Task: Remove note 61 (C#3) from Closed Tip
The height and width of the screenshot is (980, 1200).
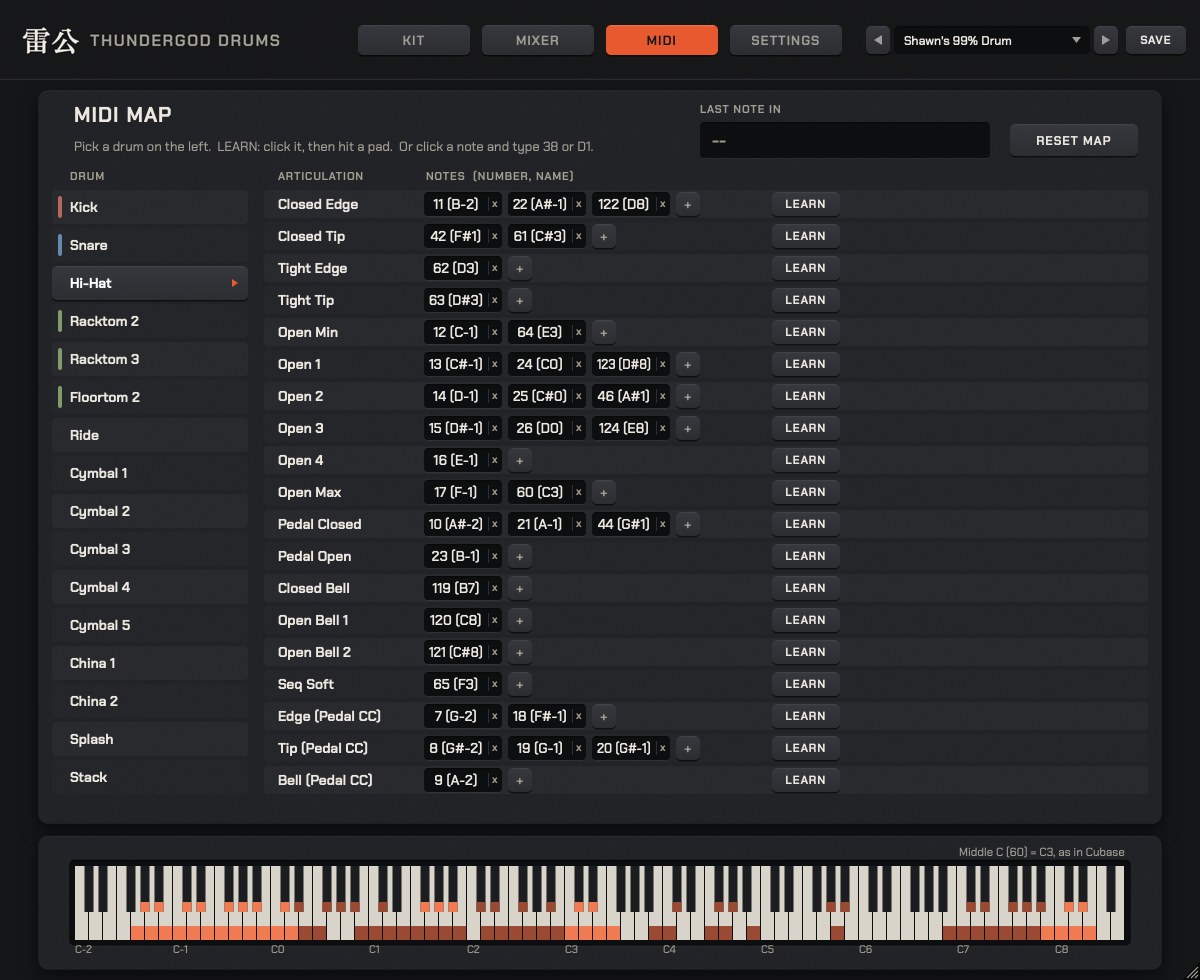Action: (578, 236)
